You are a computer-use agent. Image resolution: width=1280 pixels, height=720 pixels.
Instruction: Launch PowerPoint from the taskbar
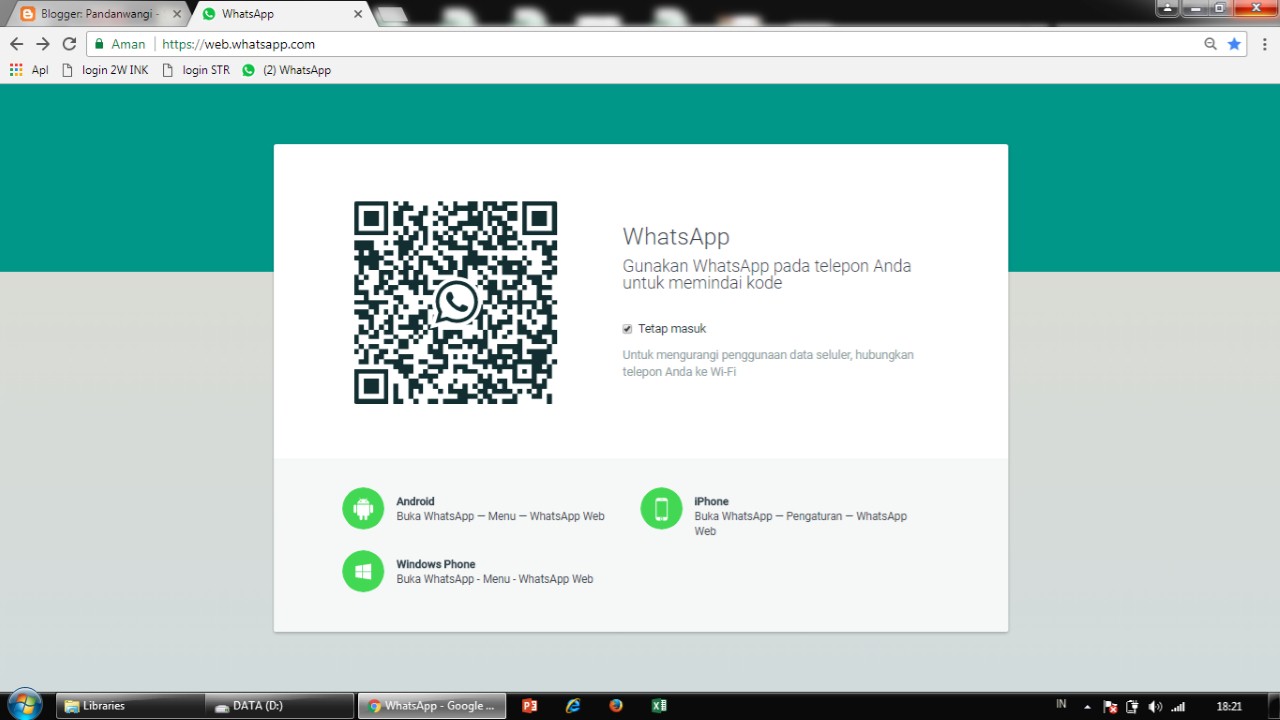coord(530,706)
